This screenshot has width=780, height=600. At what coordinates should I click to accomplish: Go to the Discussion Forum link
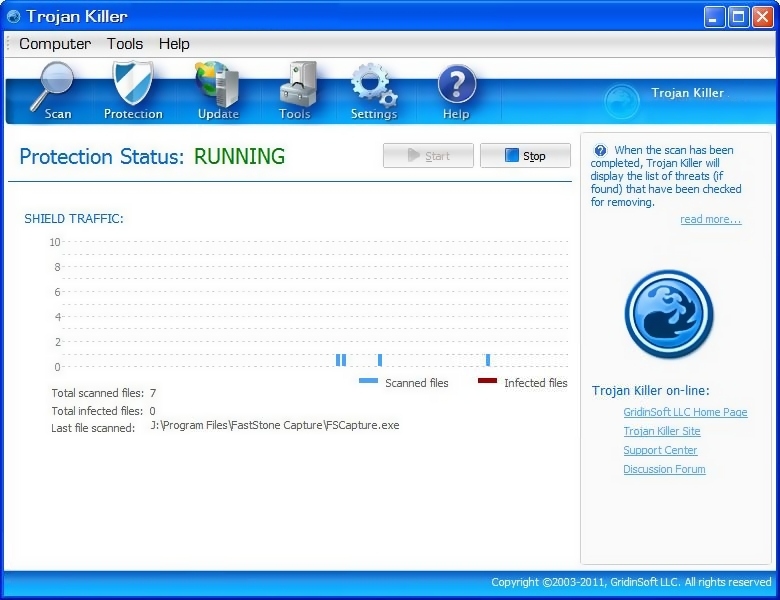click(664, 469)
